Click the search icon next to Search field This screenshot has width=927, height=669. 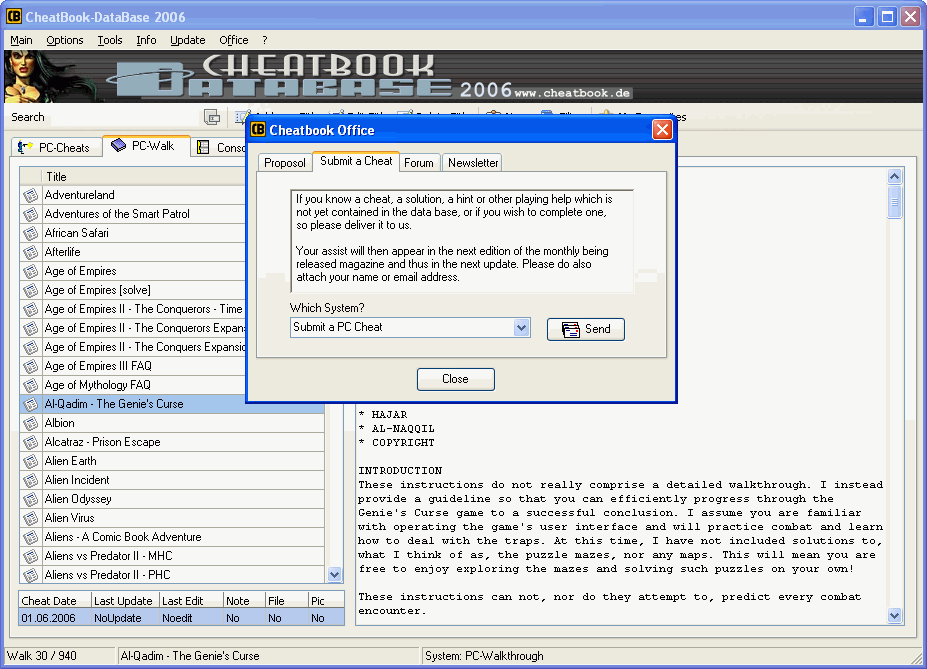212,117
